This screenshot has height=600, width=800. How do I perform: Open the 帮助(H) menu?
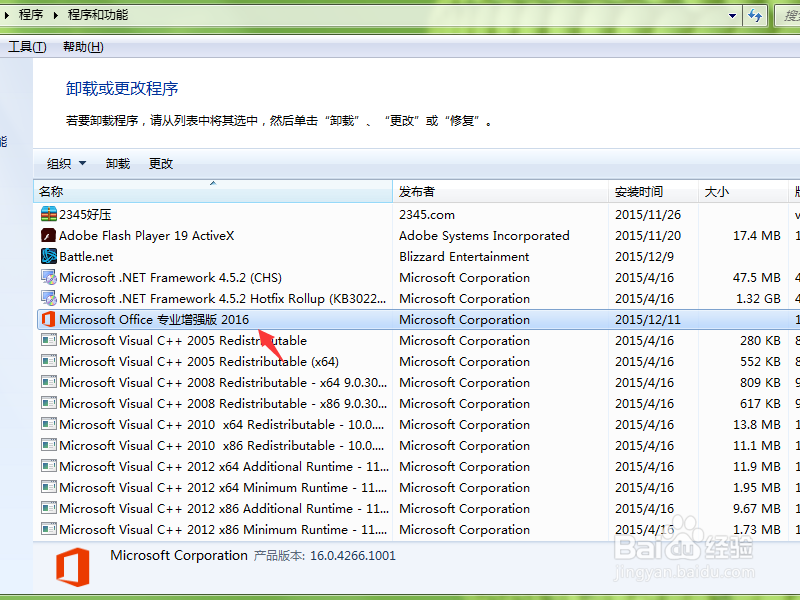click(x=83, y=47)
